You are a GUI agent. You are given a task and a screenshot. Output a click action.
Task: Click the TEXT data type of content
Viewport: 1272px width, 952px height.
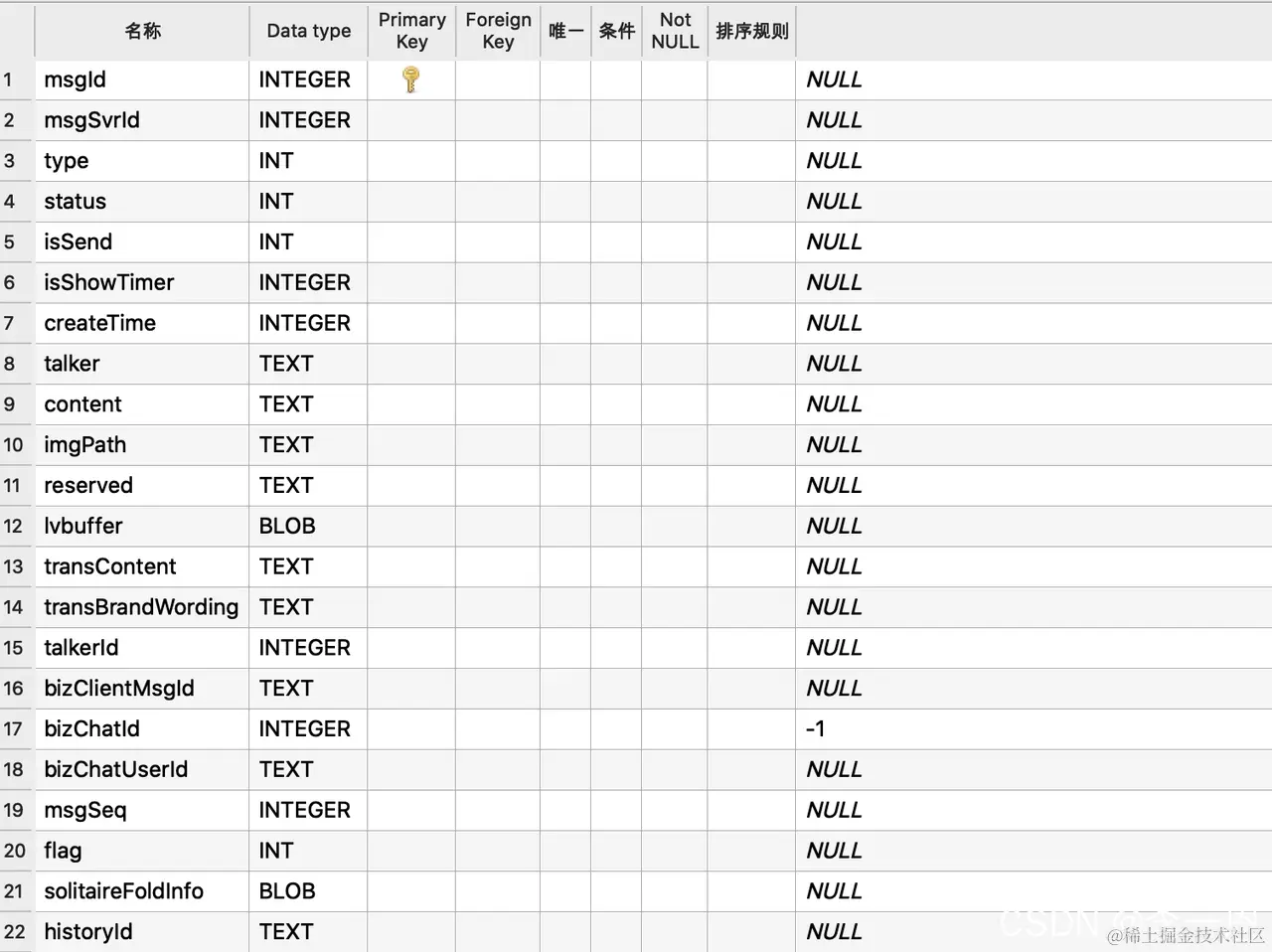[x=286, y=404]
